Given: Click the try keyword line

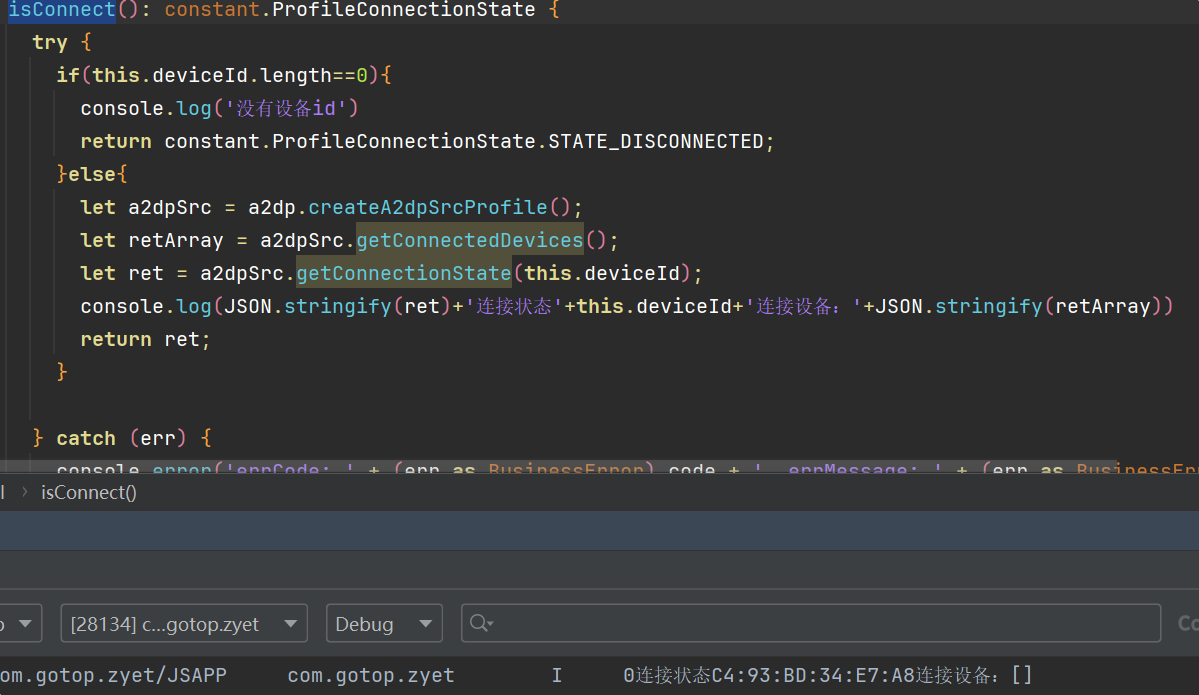Looking at the screenshot, I should pos(62,43).
